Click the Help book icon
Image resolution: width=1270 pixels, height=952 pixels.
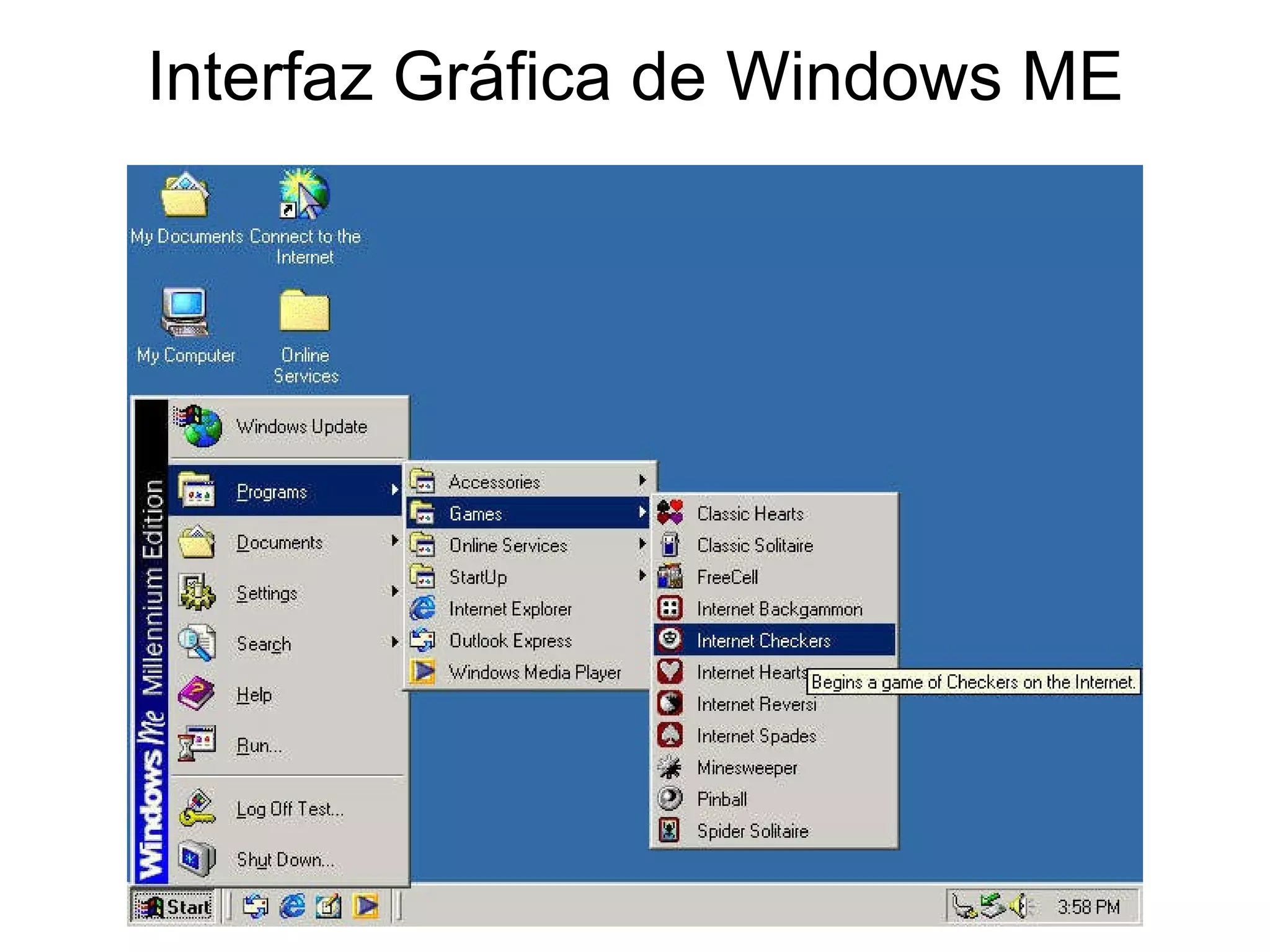pos(197,694)
